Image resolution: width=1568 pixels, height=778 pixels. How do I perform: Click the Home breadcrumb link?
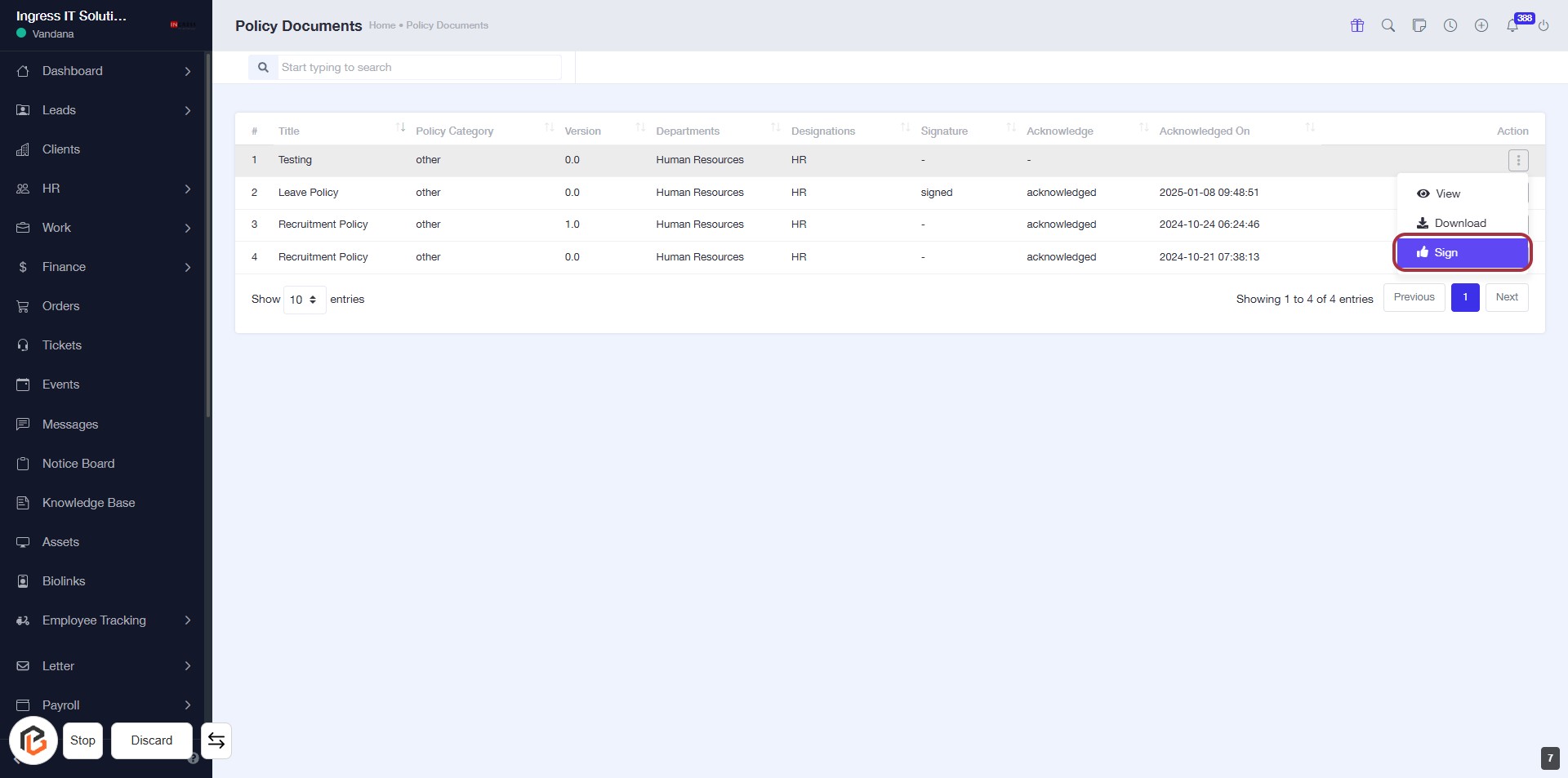click(x=381, y=25)
